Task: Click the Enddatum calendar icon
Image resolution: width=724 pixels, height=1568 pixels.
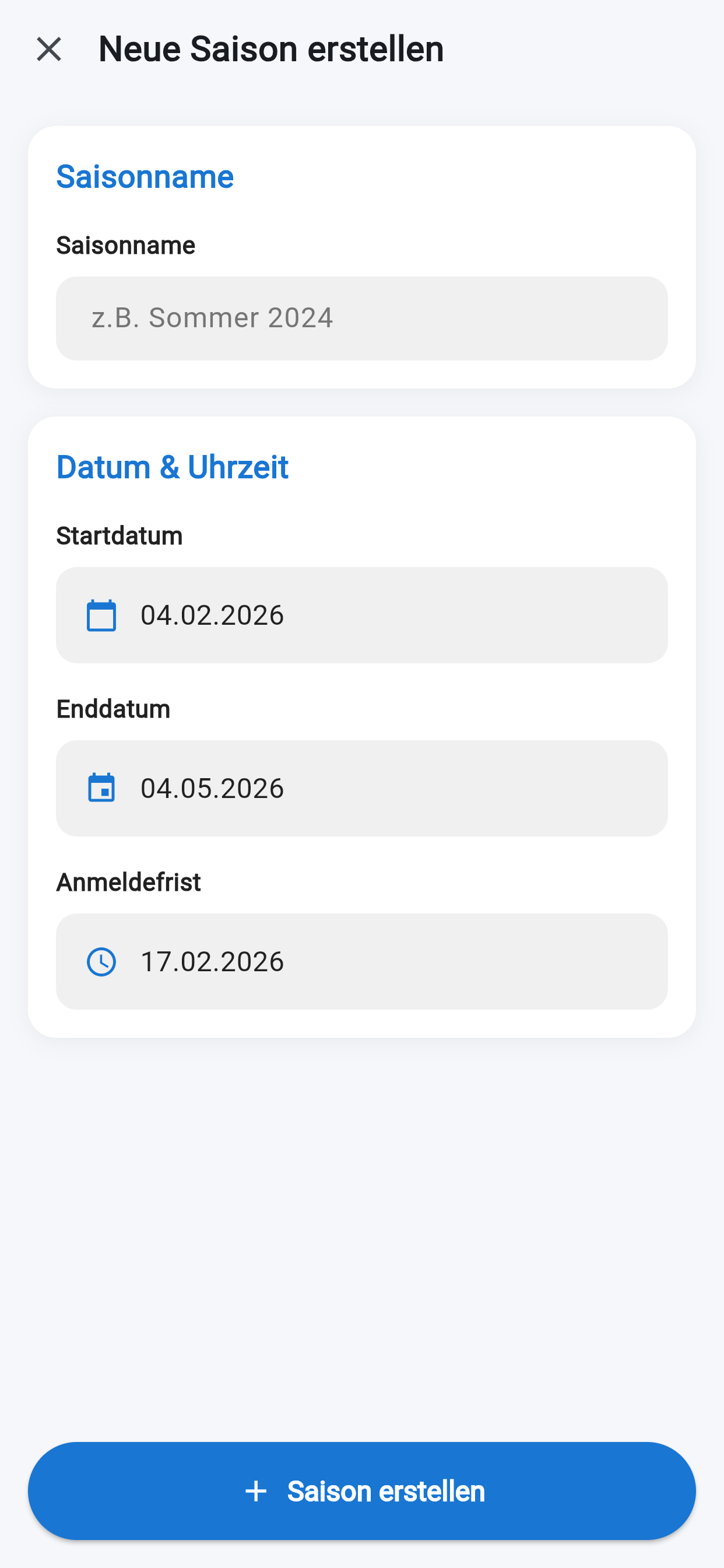Action: 101,788
